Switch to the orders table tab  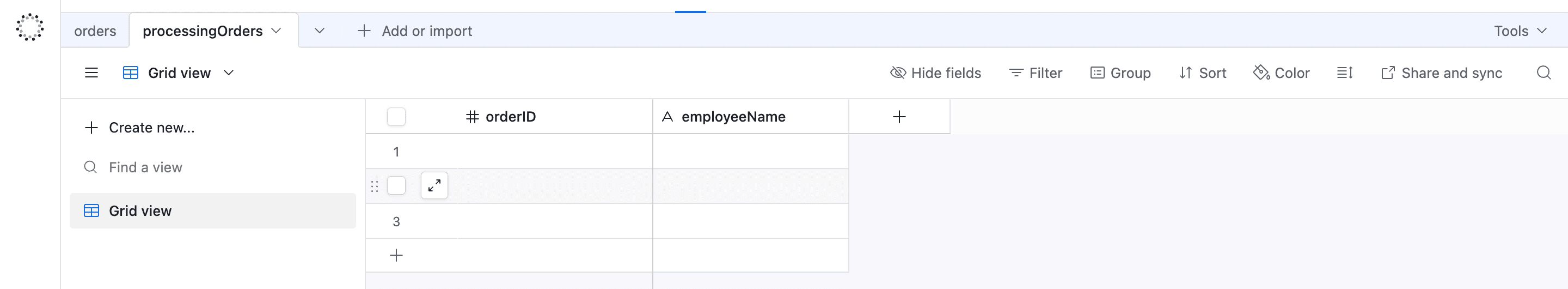tap(95, 31)
